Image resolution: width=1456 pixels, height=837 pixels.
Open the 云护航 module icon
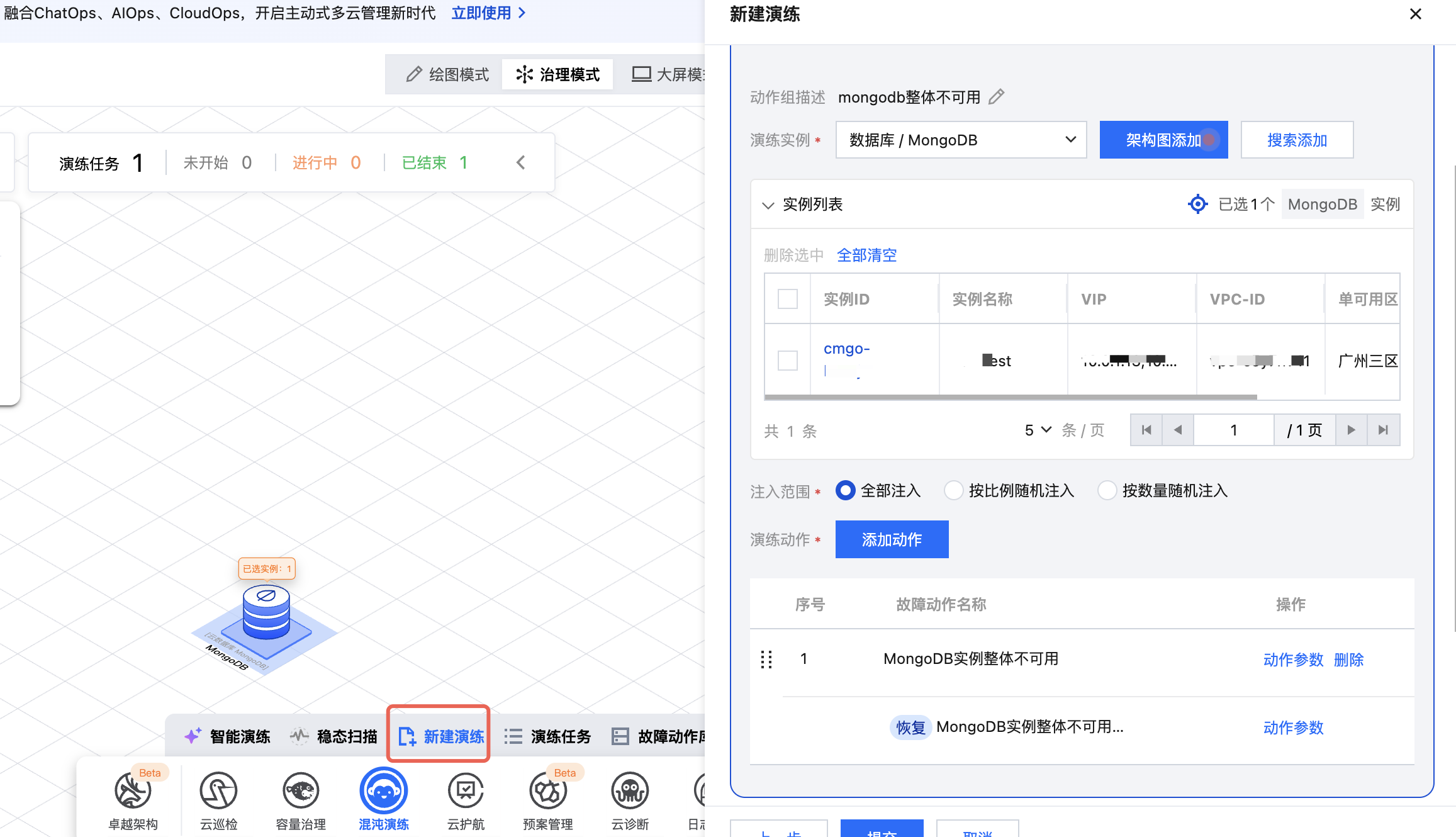coord(466,792)
